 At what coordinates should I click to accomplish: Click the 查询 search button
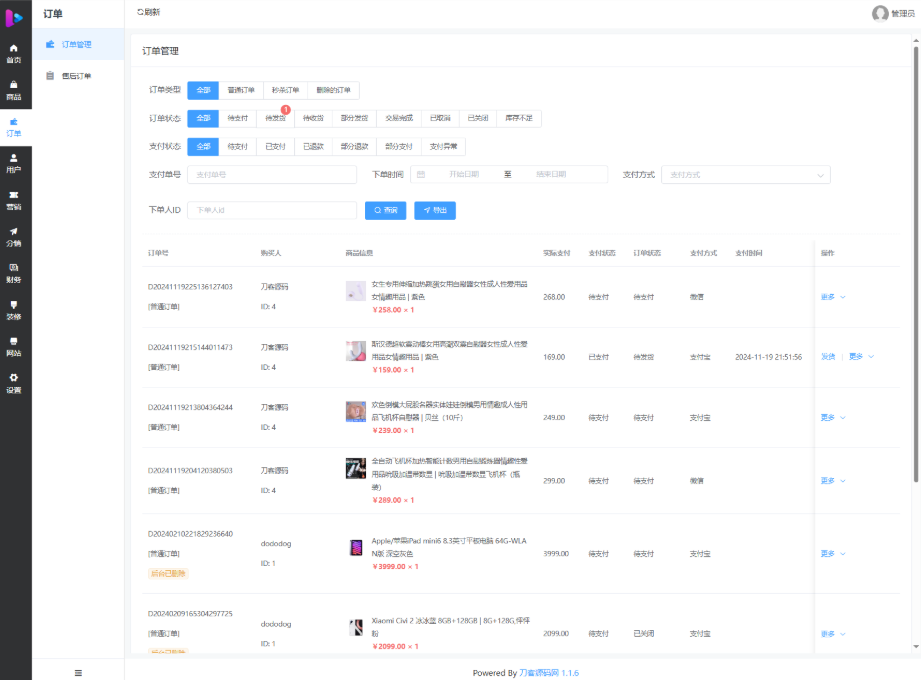tap(386, 210)
